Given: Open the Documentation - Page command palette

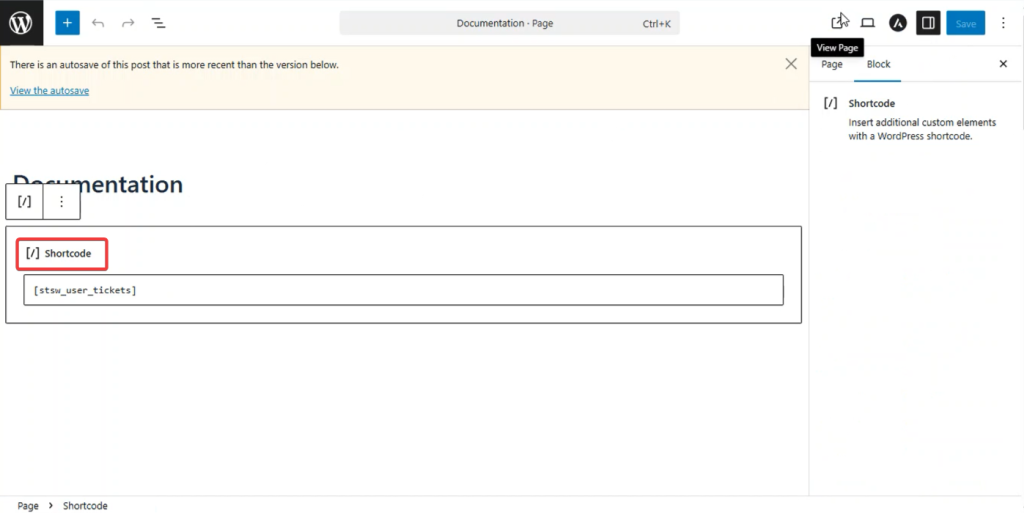Looking at the screenshot, I should click(x=509, y=23).
